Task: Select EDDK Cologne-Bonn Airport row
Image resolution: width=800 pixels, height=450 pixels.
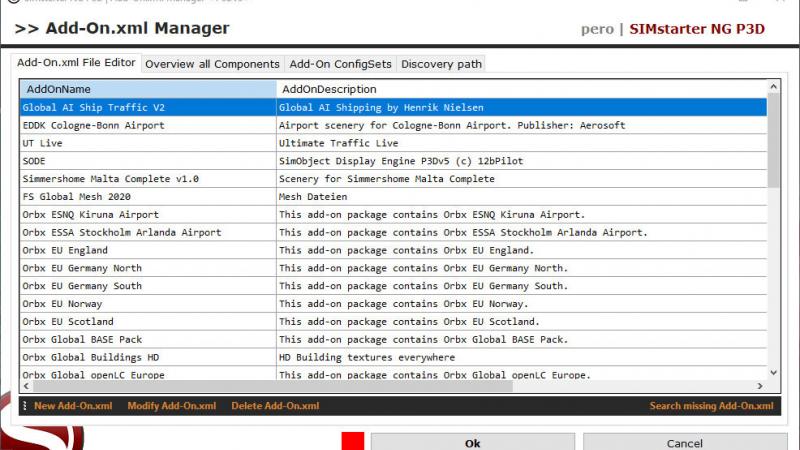Action: click(x=393, y=126)
